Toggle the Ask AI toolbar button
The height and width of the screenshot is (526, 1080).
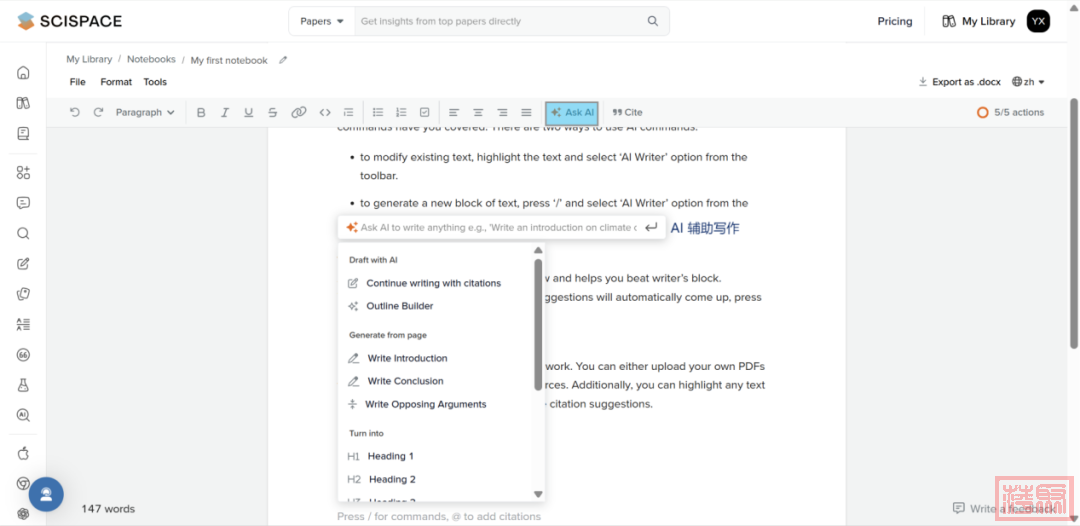[x=572, y=113]
